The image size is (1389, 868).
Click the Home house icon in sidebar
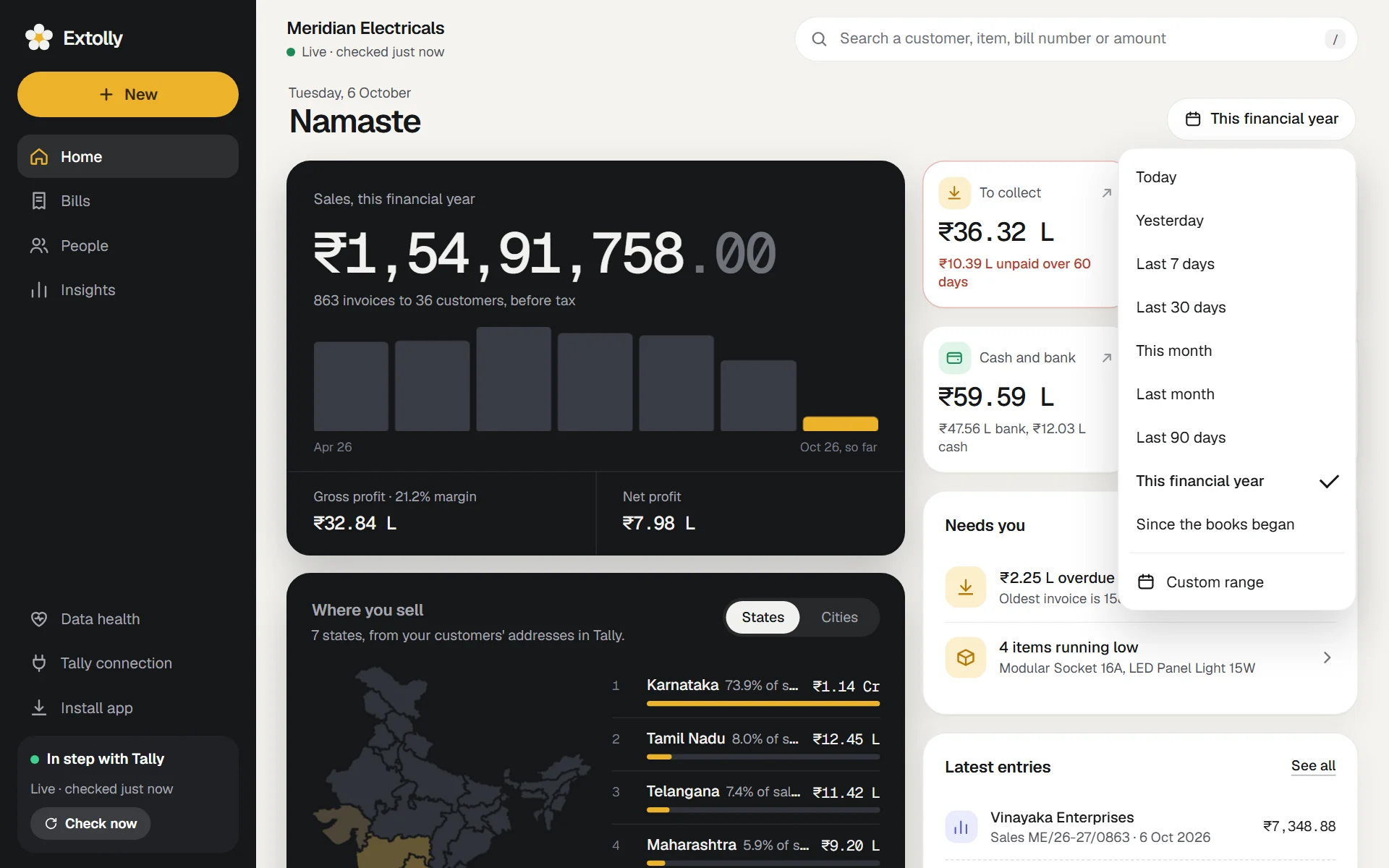pyautogui.click(x=39, y=157)
